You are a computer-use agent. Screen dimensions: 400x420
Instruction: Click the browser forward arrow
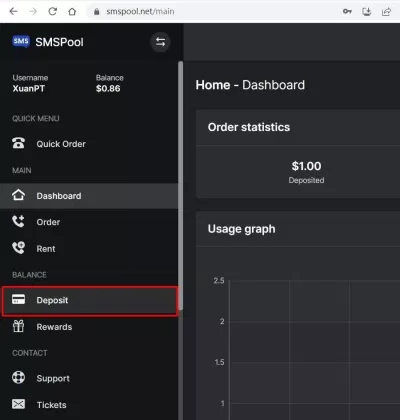[x=33, y=12]
